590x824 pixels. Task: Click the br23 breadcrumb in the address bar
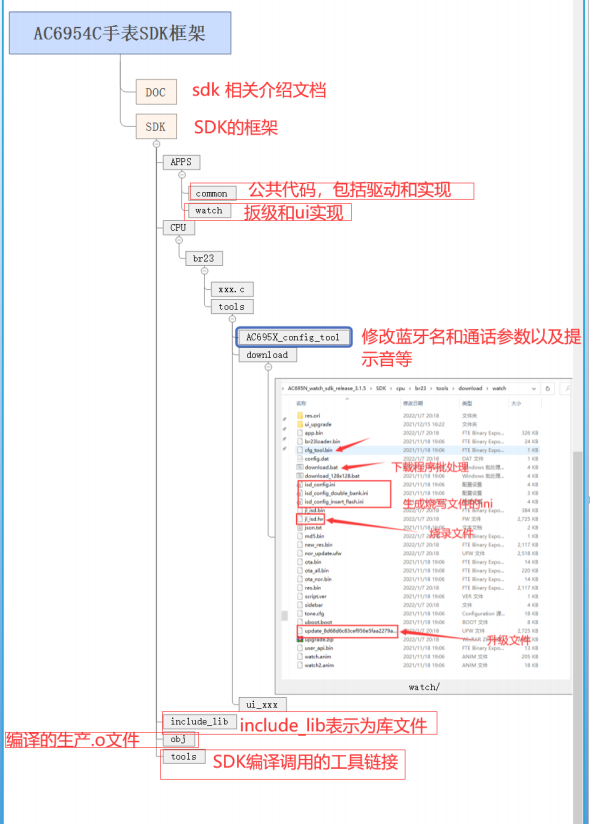tap(421, 388)
